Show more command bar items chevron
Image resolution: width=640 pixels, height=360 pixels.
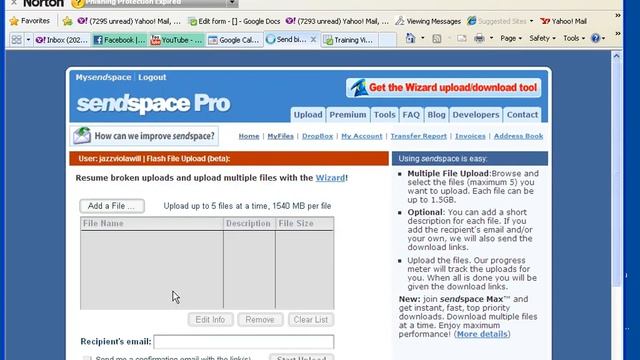click(618, 33)
